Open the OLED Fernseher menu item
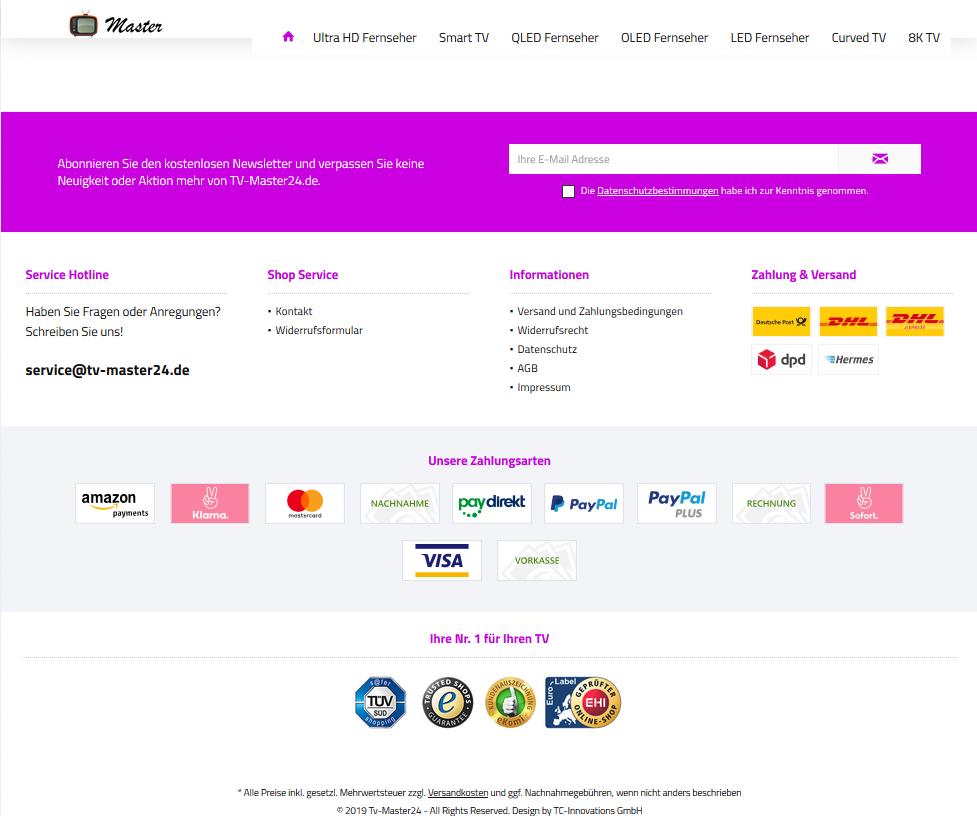 [664, 37]
